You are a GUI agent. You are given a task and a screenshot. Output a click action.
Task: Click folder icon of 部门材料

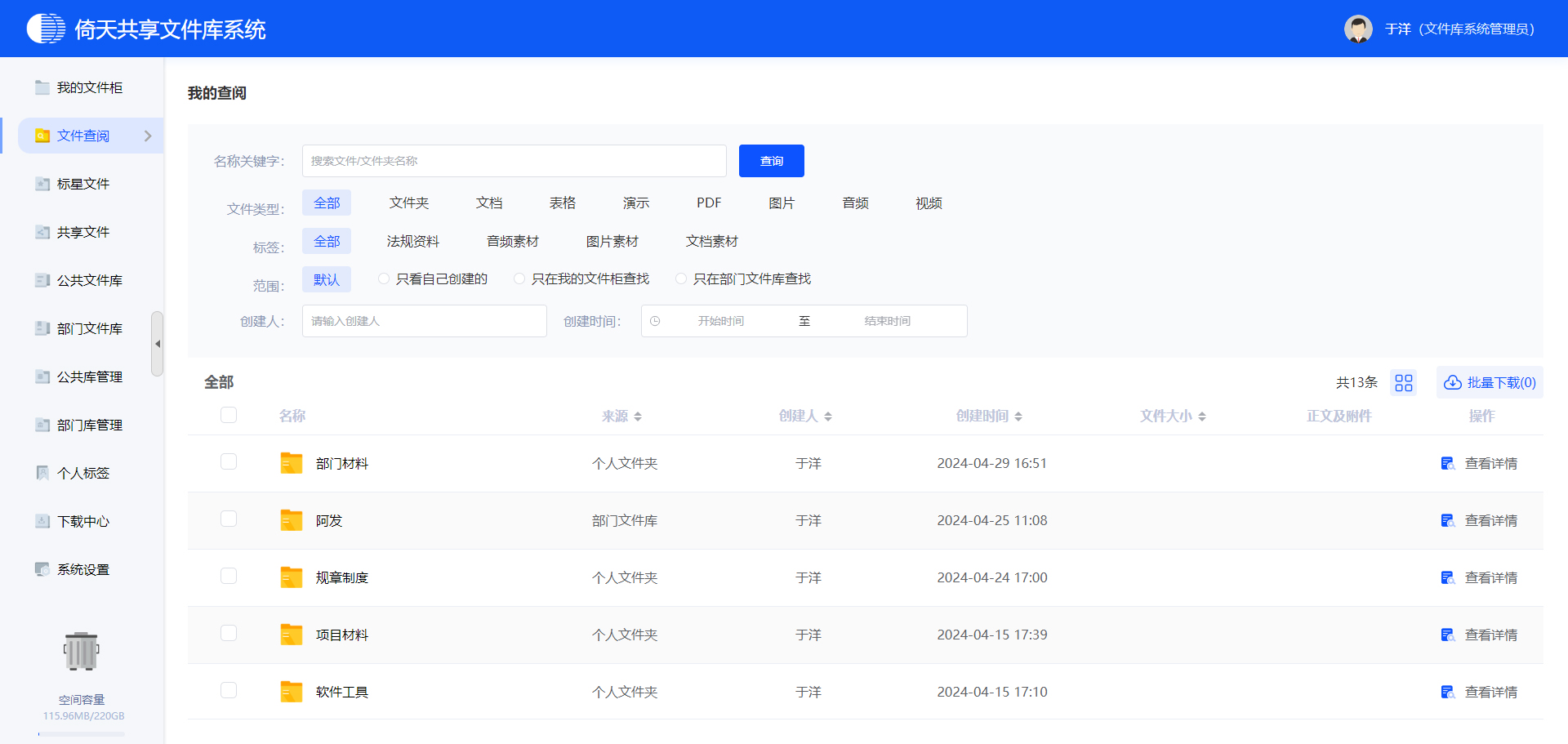(292, 463)
